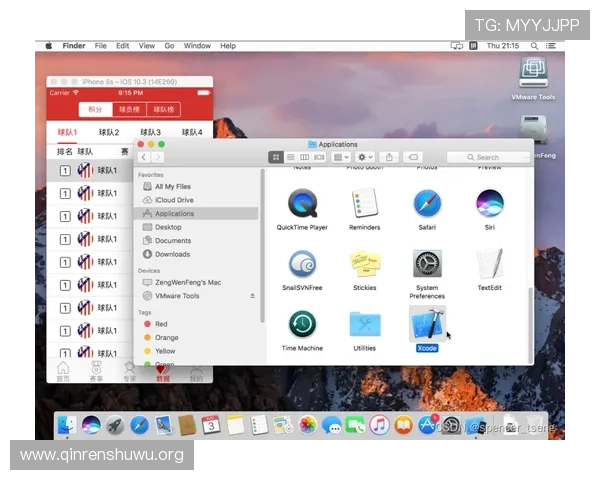
Task: Select the Yellow tag in sidebar
Action: [196, 351]
